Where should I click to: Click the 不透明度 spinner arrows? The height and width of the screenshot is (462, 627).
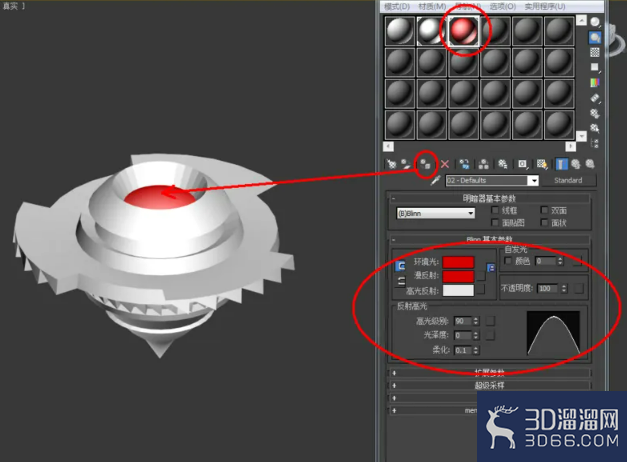coord(564,288)
